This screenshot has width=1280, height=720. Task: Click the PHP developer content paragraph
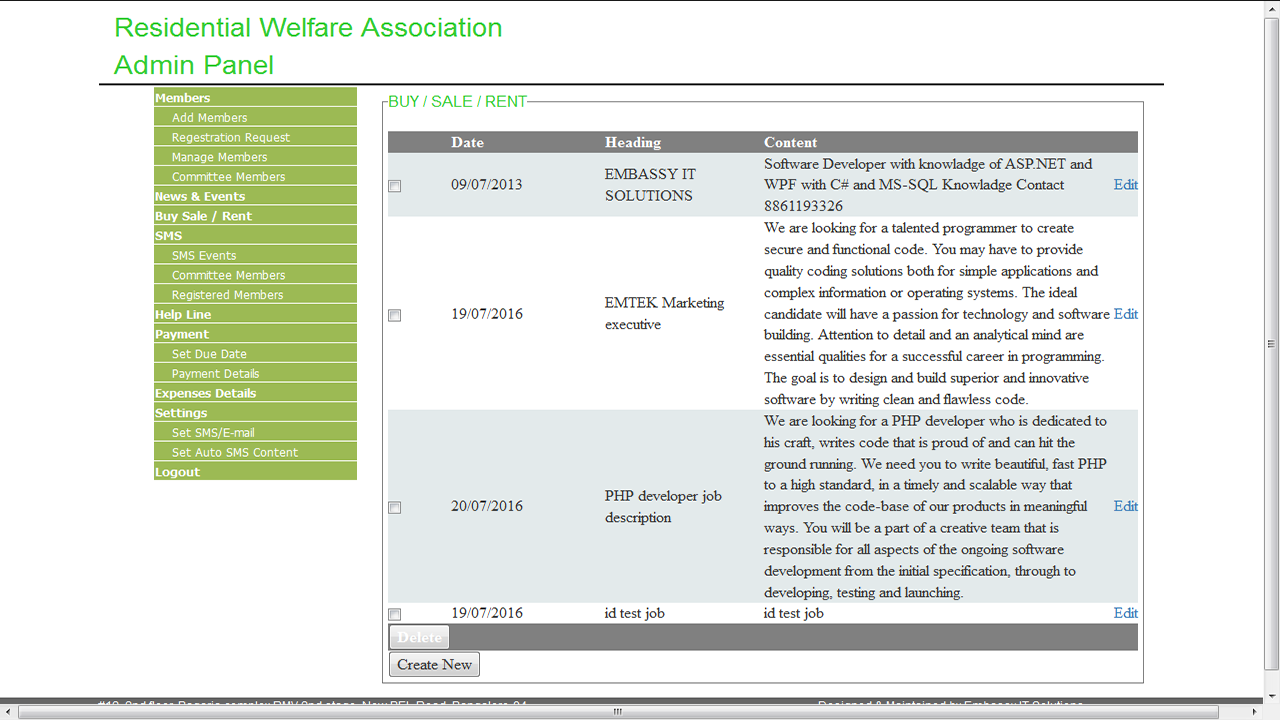tap(935, 507)
